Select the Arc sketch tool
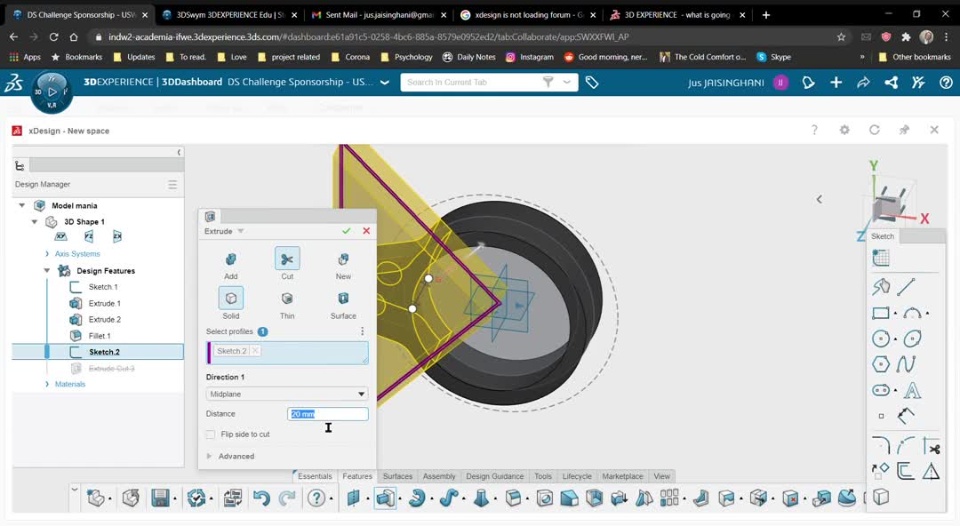 pyautogui.click(x=912, y=313)
